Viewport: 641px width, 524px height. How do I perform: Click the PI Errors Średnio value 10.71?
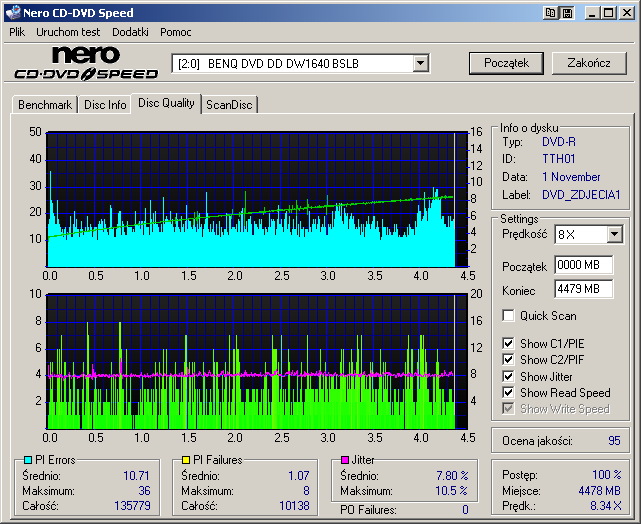tap(137, 475)
